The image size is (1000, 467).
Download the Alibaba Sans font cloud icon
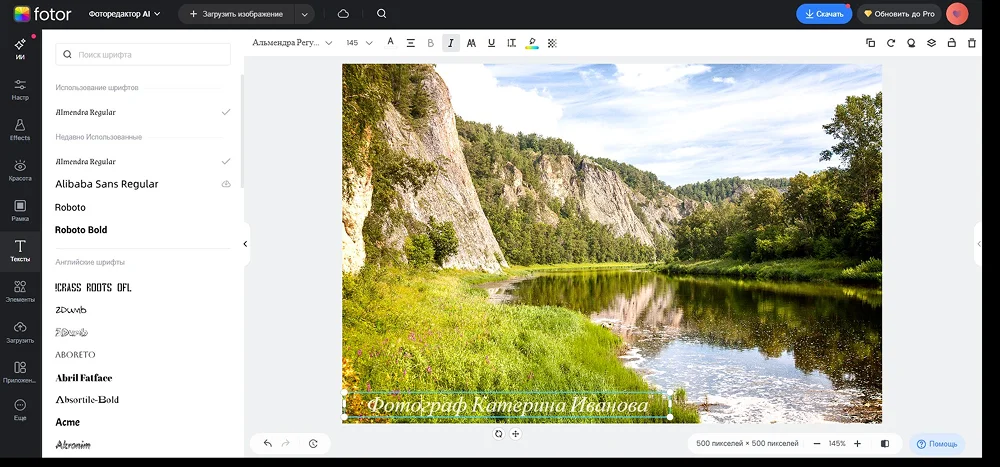226,184
